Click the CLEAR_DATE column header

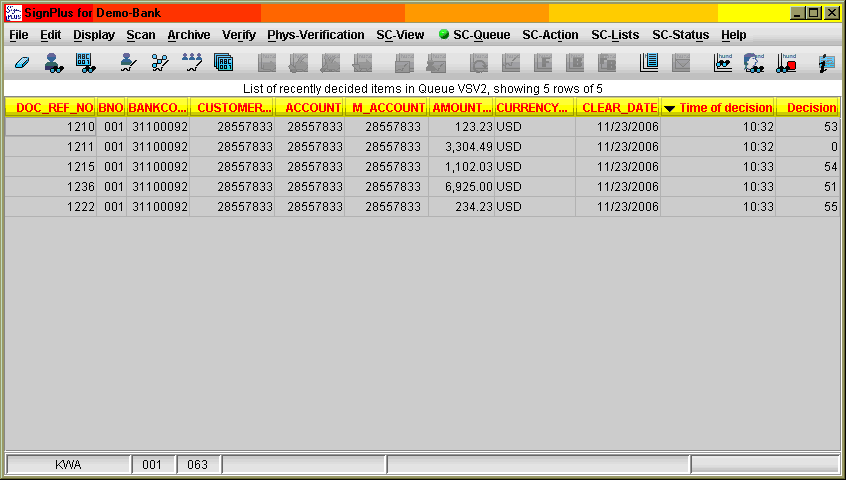pos(618,108)
